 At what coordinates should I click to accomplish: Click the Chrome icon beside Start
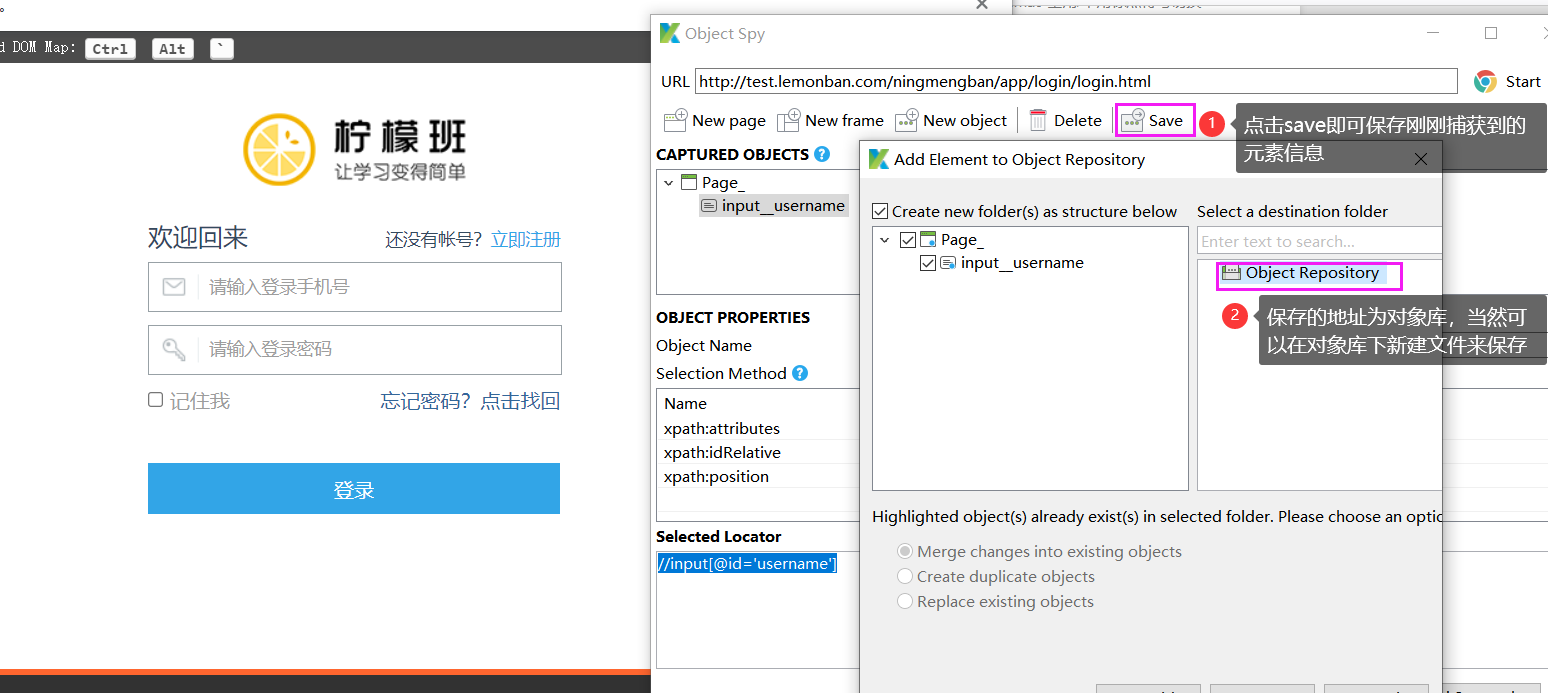[1484, 81]
